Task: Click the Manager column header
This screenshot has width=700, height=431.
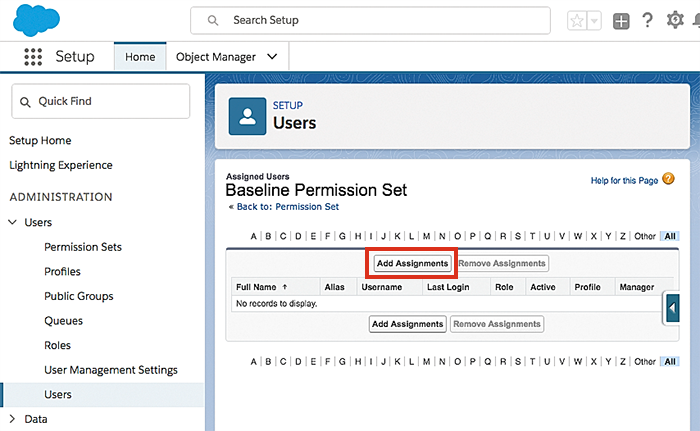Action: click(x=637, y=287)
